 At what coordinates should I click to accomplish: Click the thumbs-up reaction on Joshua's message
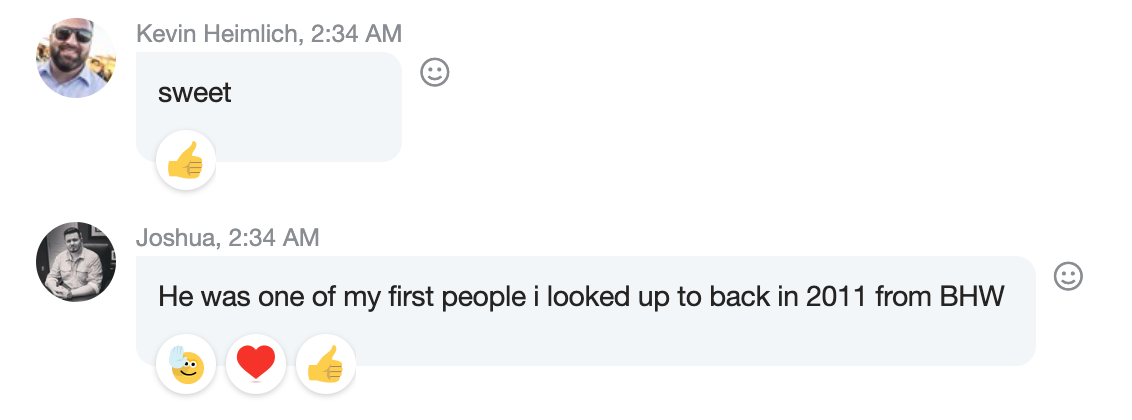[x=326, y=364]
